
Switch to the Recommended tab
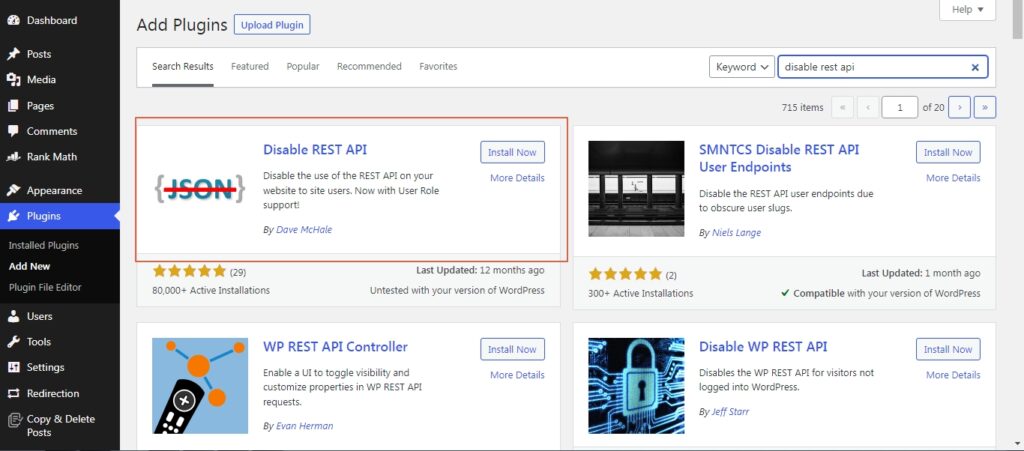click(369, 67)
